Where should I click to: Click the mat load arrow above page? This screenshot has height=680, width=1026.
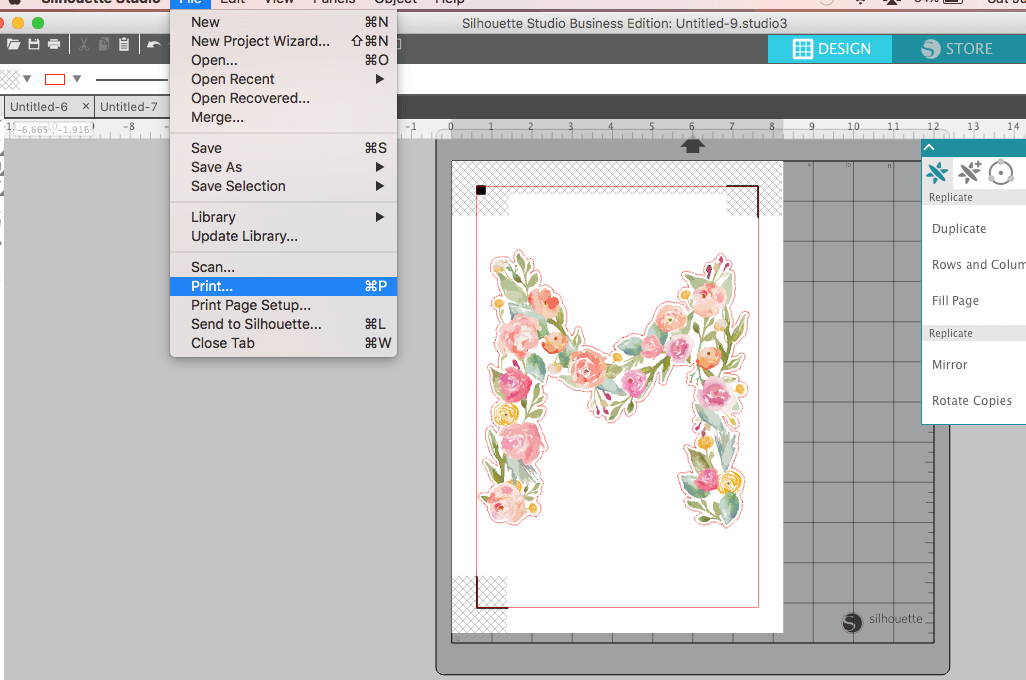pyautogui.click(x=692, y=146)
